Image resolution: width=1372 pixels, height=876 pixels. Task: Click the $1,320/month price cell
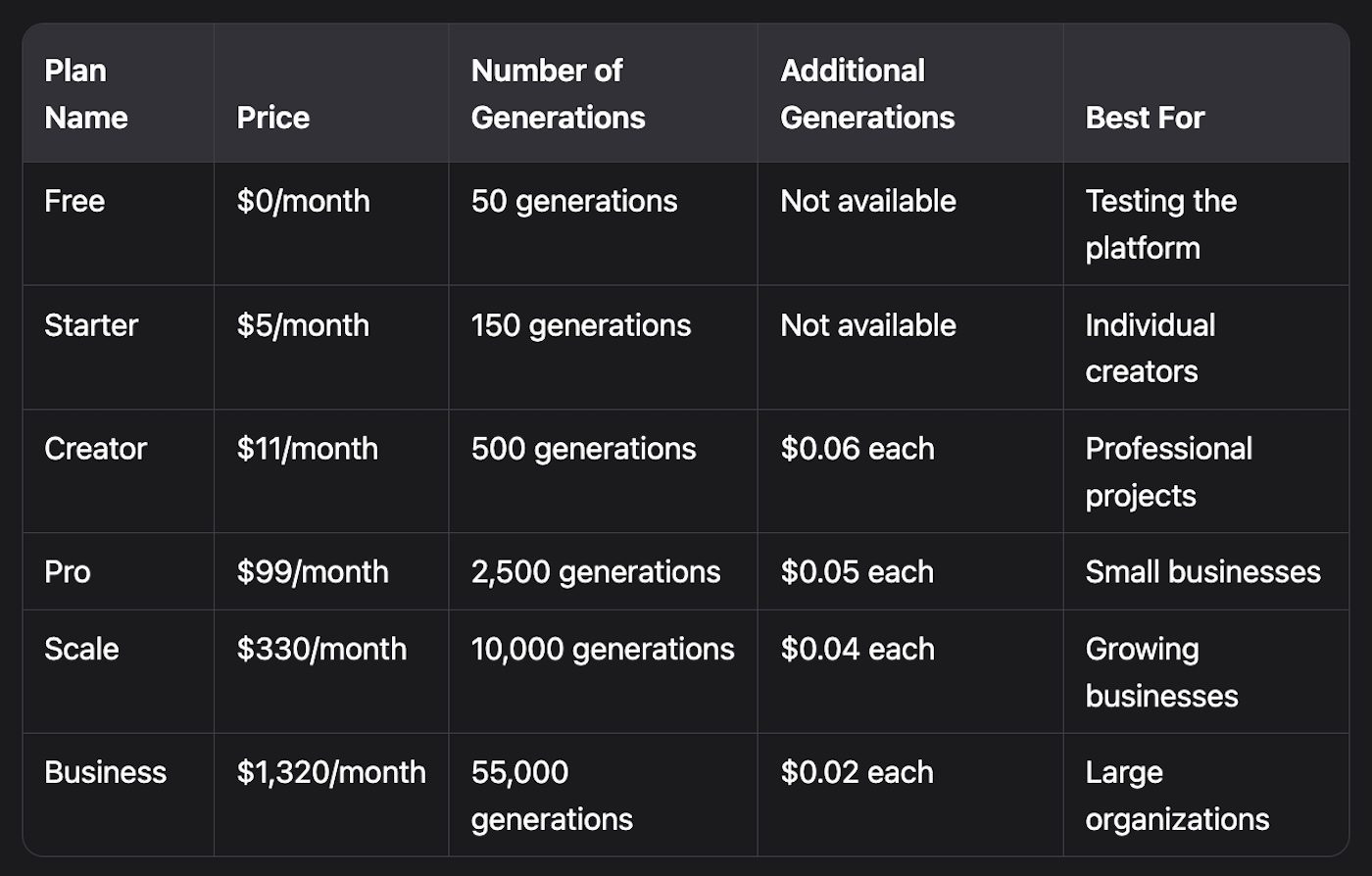(330, 772)
